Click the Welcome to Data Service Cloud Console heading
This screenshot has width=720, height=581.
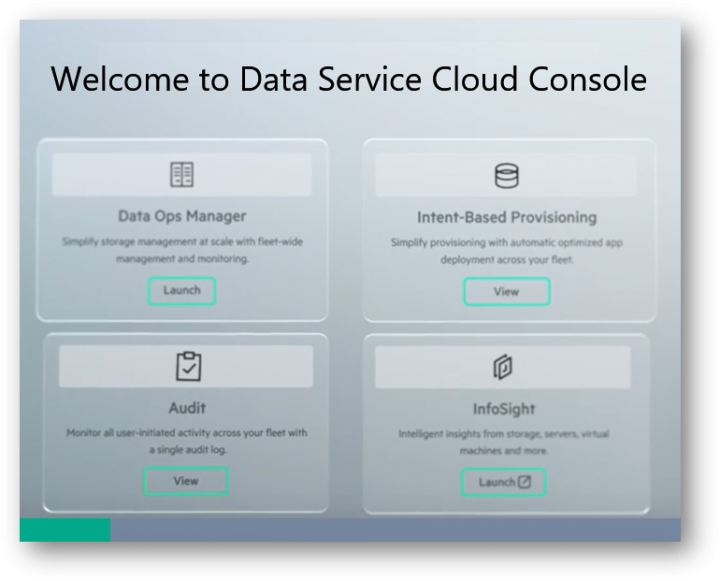349,79
